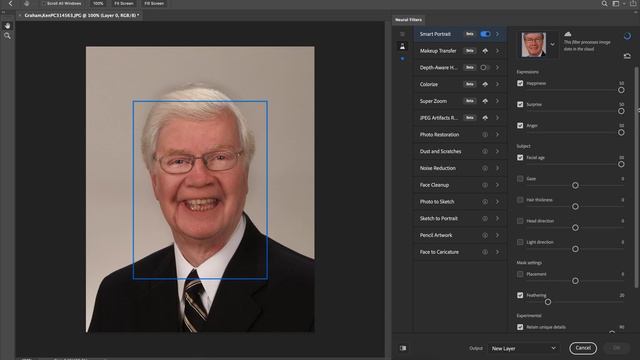Open the workspace layout icon at top right
640x360 pixels.
pos(616,3)
